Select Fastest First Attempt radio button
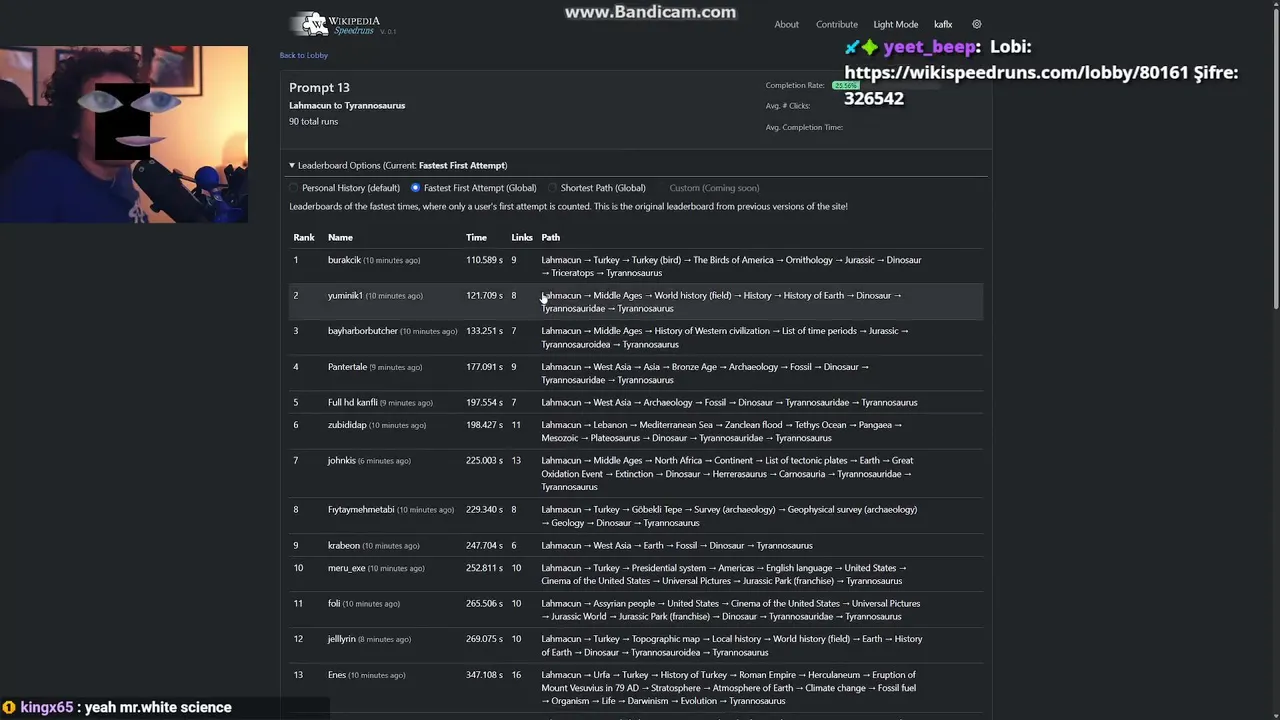The width and height of the screenshot is (1280, 720). [415, 188]
